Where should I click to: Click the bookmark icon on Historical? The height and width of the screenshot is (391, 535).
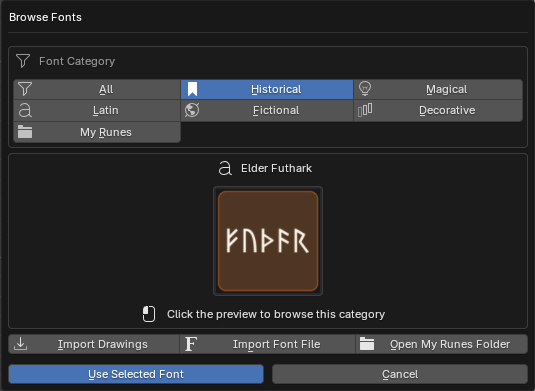(192, 89)
